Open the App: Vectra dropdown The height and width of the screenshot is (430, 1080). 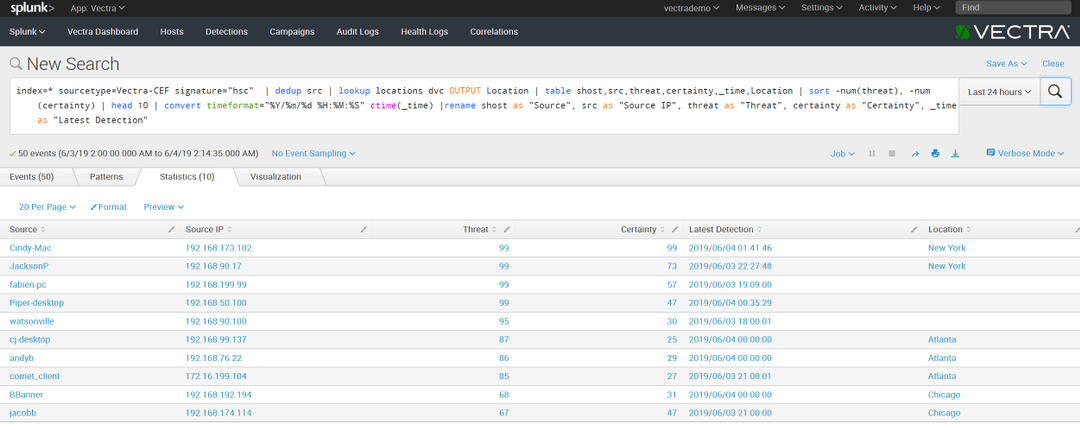[98, 8]
